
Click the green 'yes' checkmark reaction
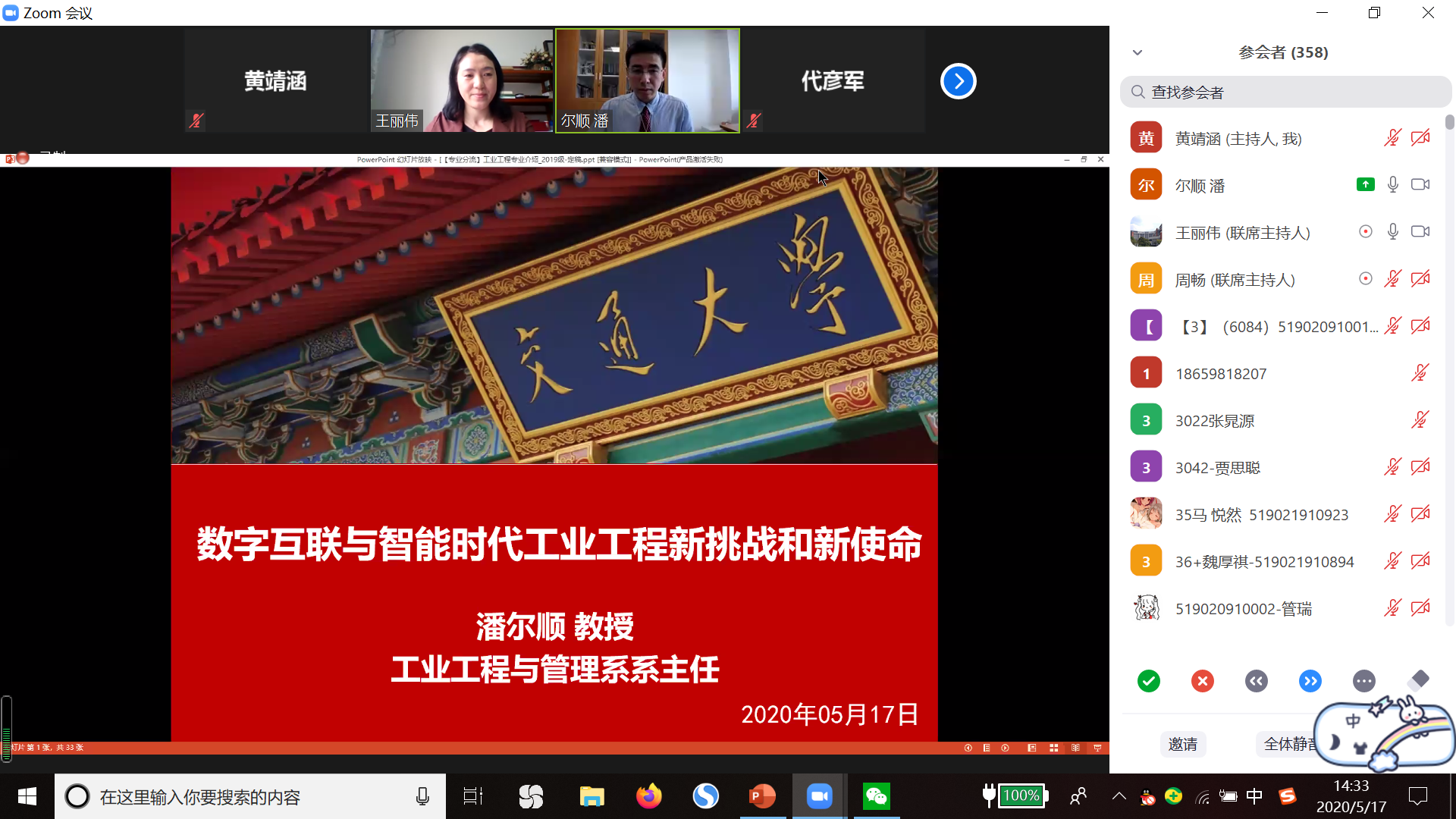click(1148, 681)
